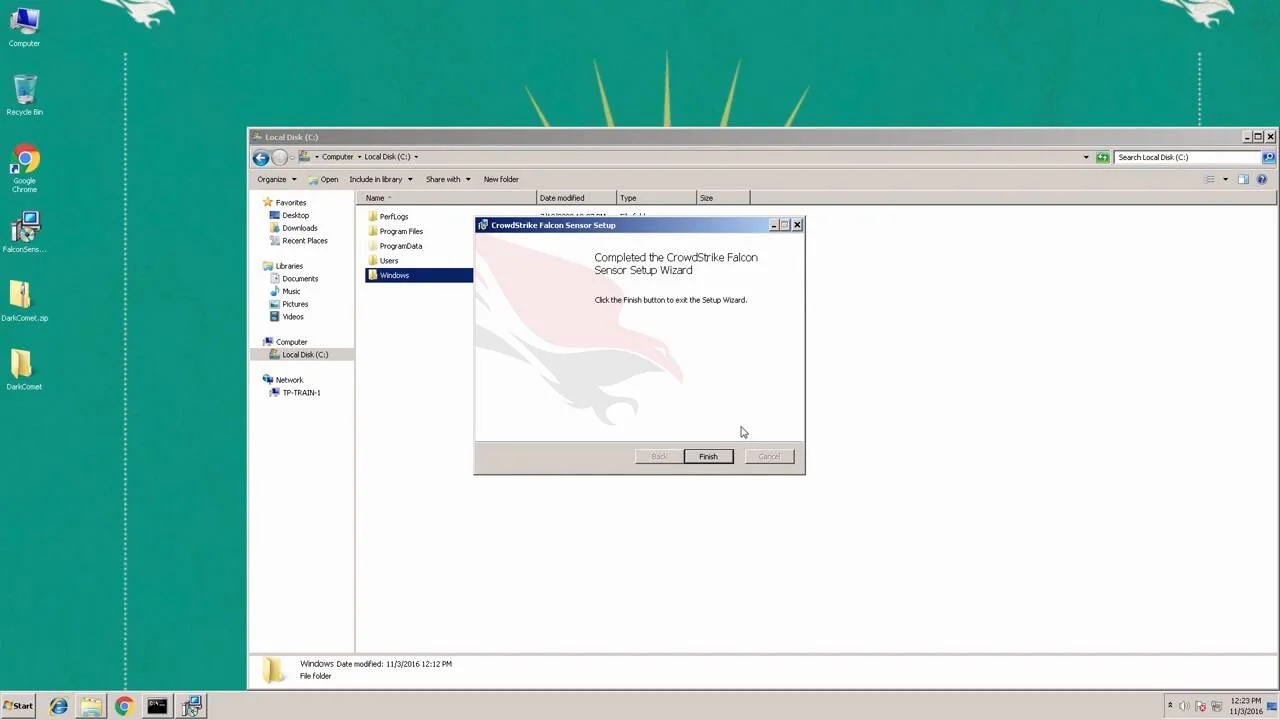Open Downloads under Favorites

click(293, 228)
